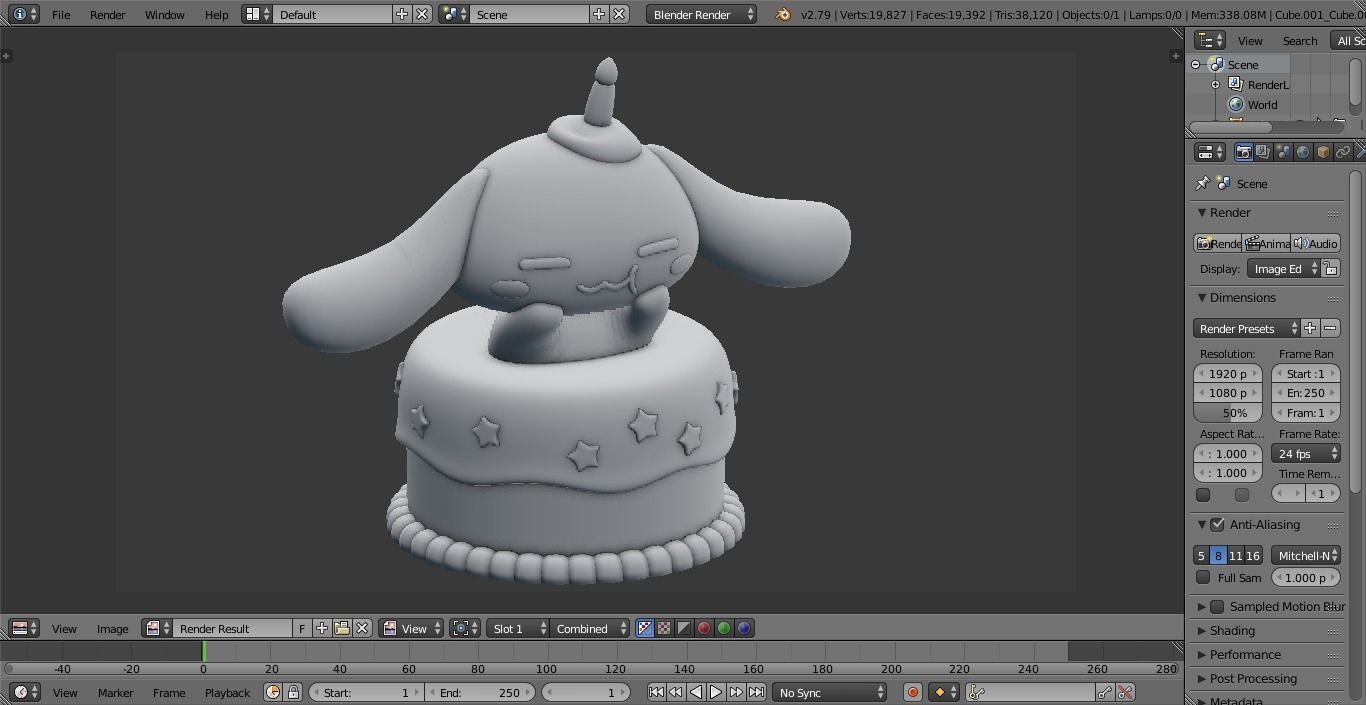
Task: Enable Sampled Motion Blur checkbox
Action: tap(1217, 607)
